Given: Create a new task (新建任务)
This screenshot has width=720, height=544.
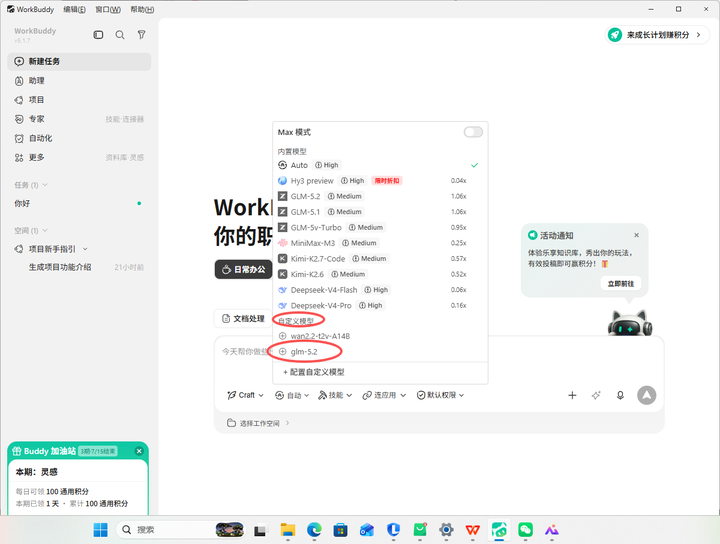Looking at the screenshot, I should (79, 62).
